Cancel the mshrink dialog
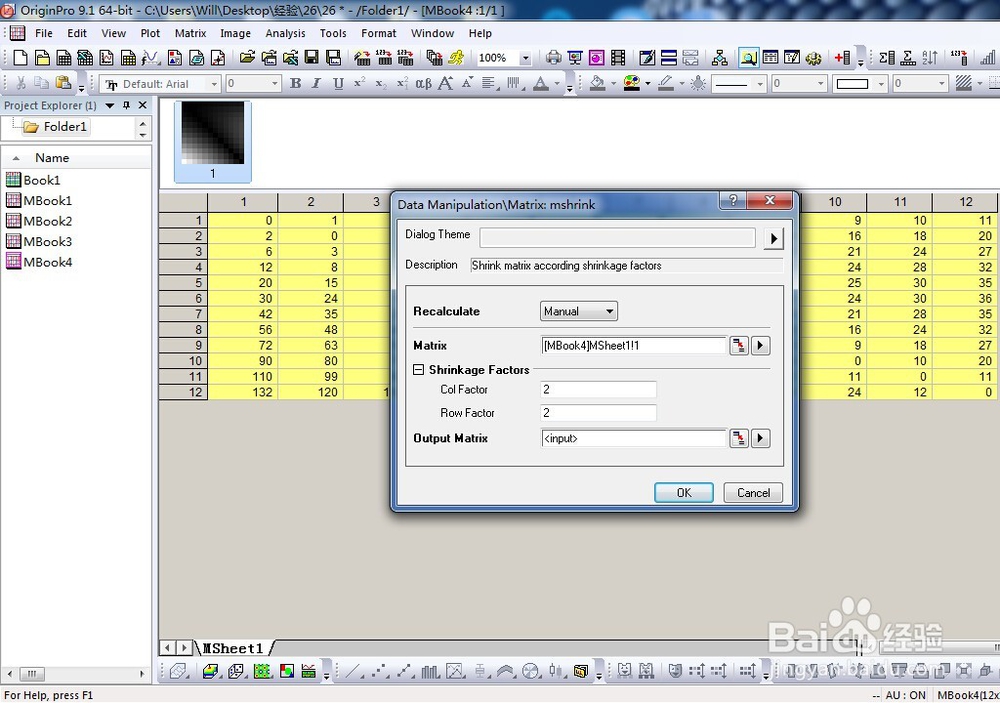The width and height of the screenshot is (1000, 703). click(753, 492)
